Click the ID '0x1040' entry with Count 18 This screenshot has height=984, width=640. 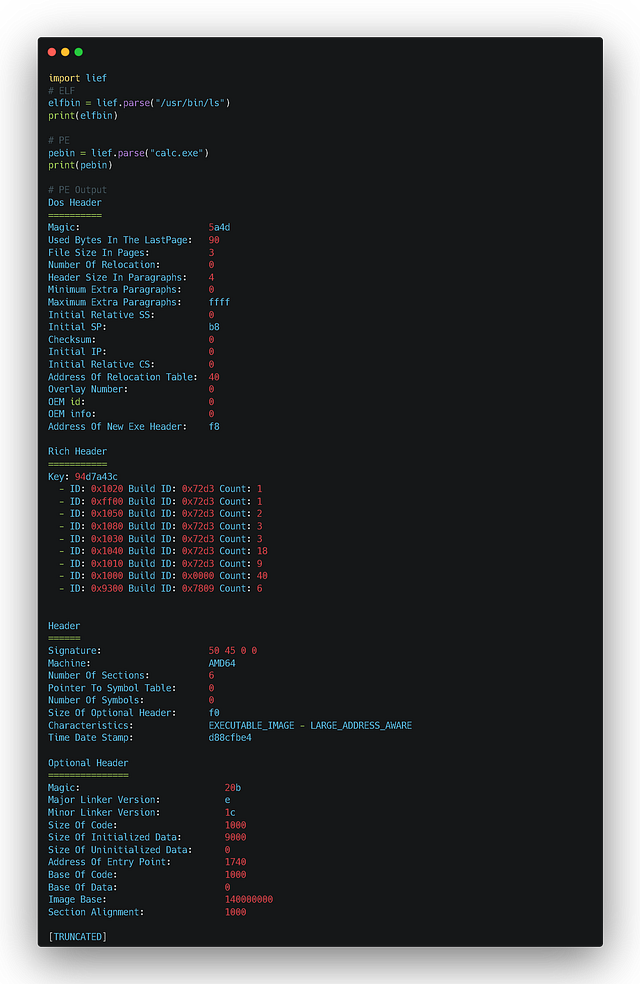163,551
